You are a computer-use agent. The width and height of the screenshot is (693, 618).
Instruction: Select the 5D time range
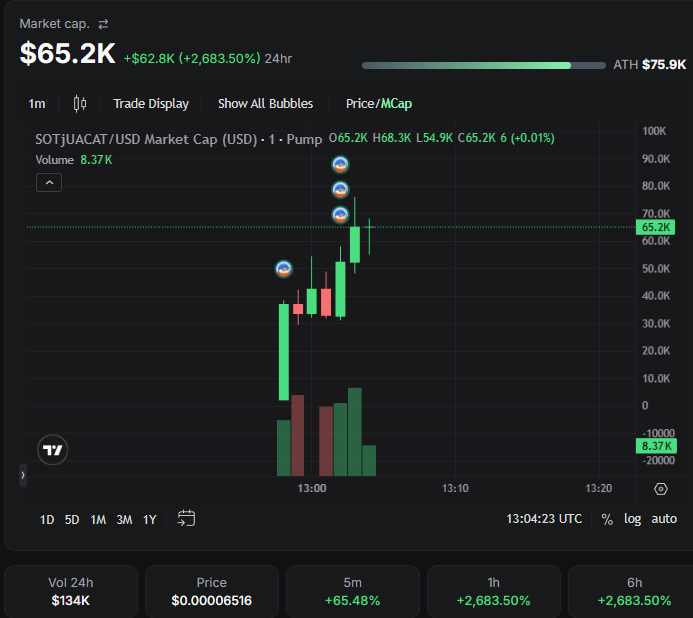click(72, 519)
